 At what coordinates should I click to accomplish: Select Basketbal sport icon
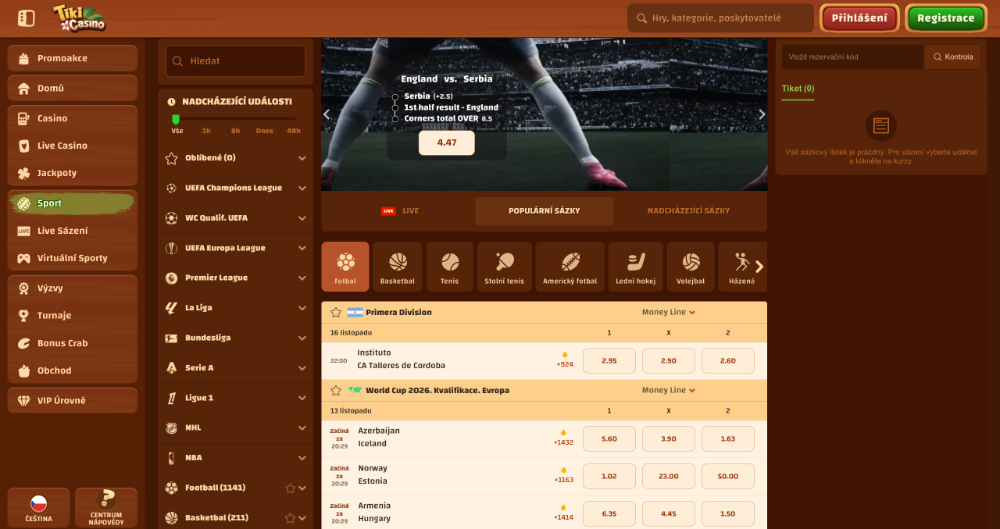click(397, 267)
